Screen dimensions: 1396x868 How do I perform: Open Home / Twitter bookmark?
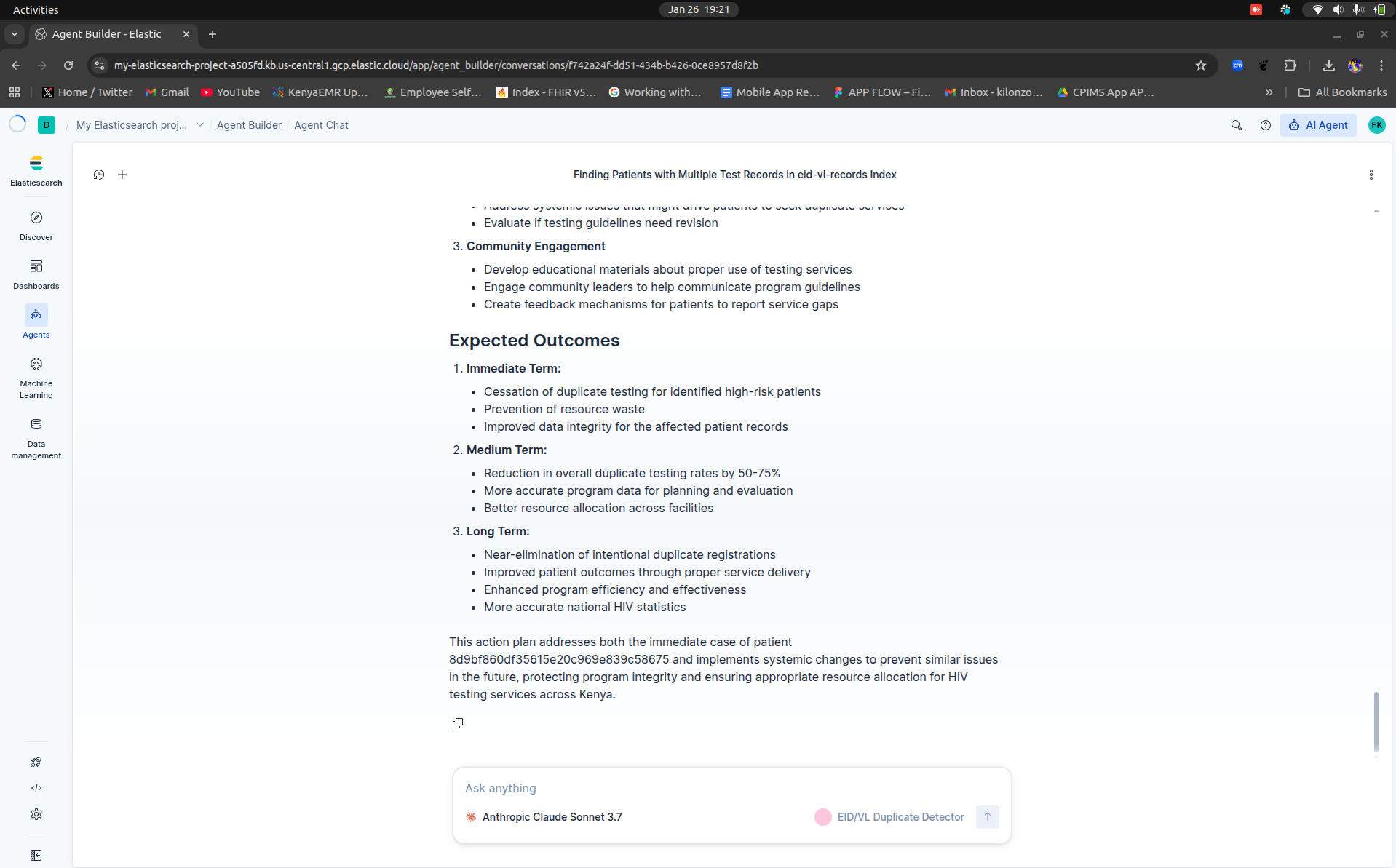pos(87,92)
